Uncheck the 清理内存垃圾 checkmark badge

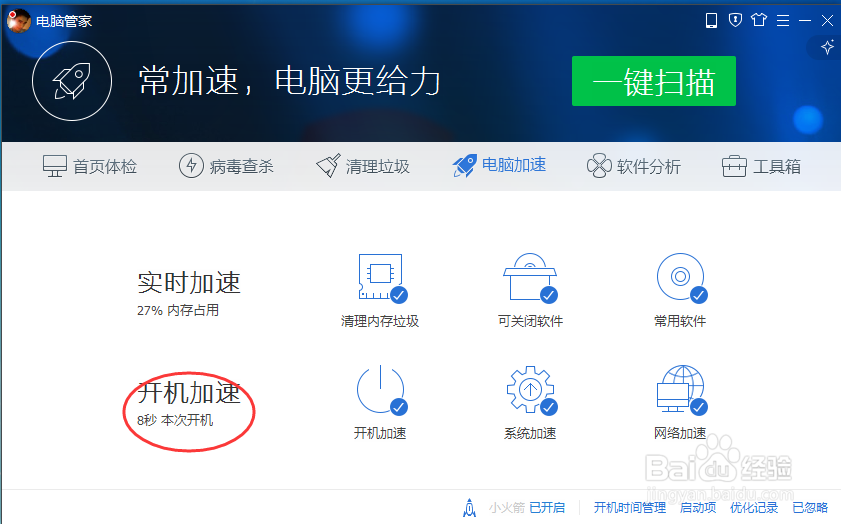point(399,295)
